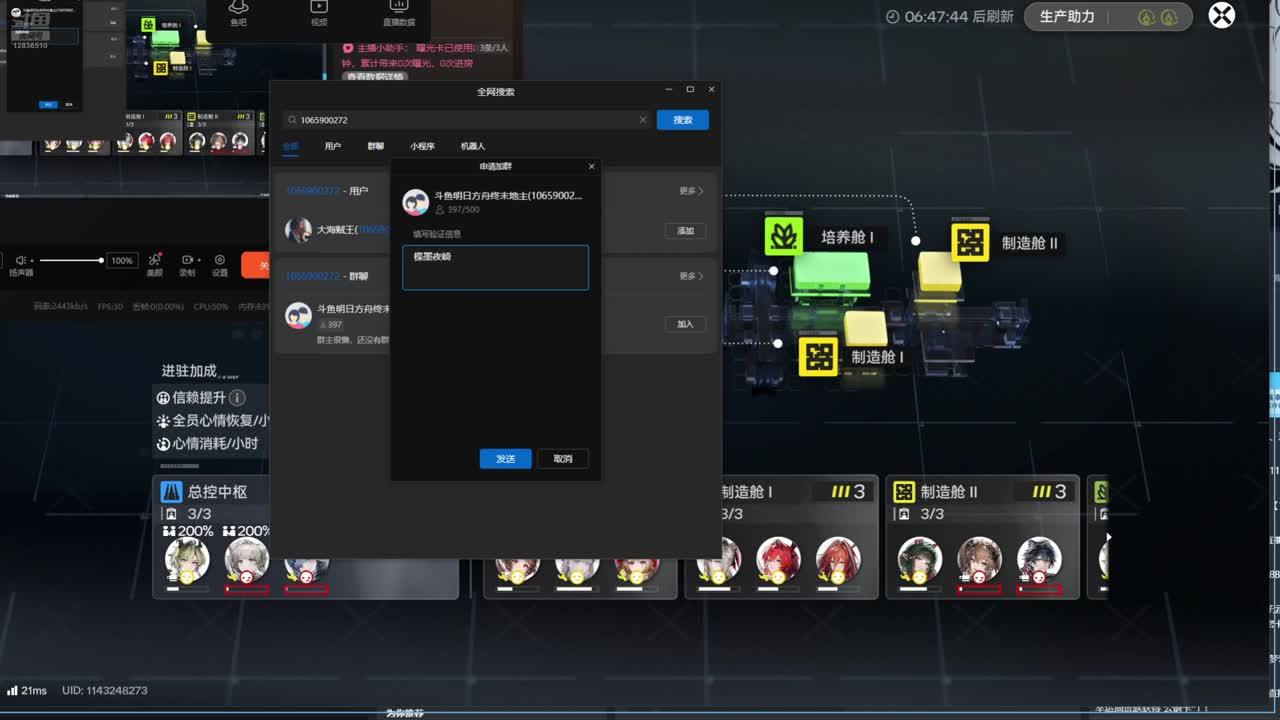The height and width of the screenshot is (720, 1280).
Task: Click the group avatar in 申请加群 dialog
Action: pos(415,202)
